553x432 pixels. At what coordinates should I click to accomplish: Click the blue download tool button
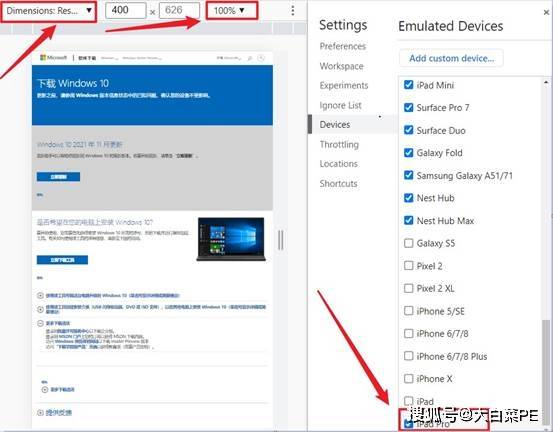point(62,260)
